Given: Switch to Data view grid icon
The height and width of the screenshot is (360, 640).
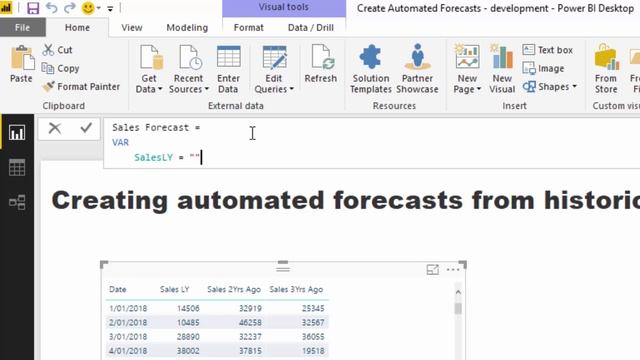Looking at the screenshot, I should click(x=17, y=167).
